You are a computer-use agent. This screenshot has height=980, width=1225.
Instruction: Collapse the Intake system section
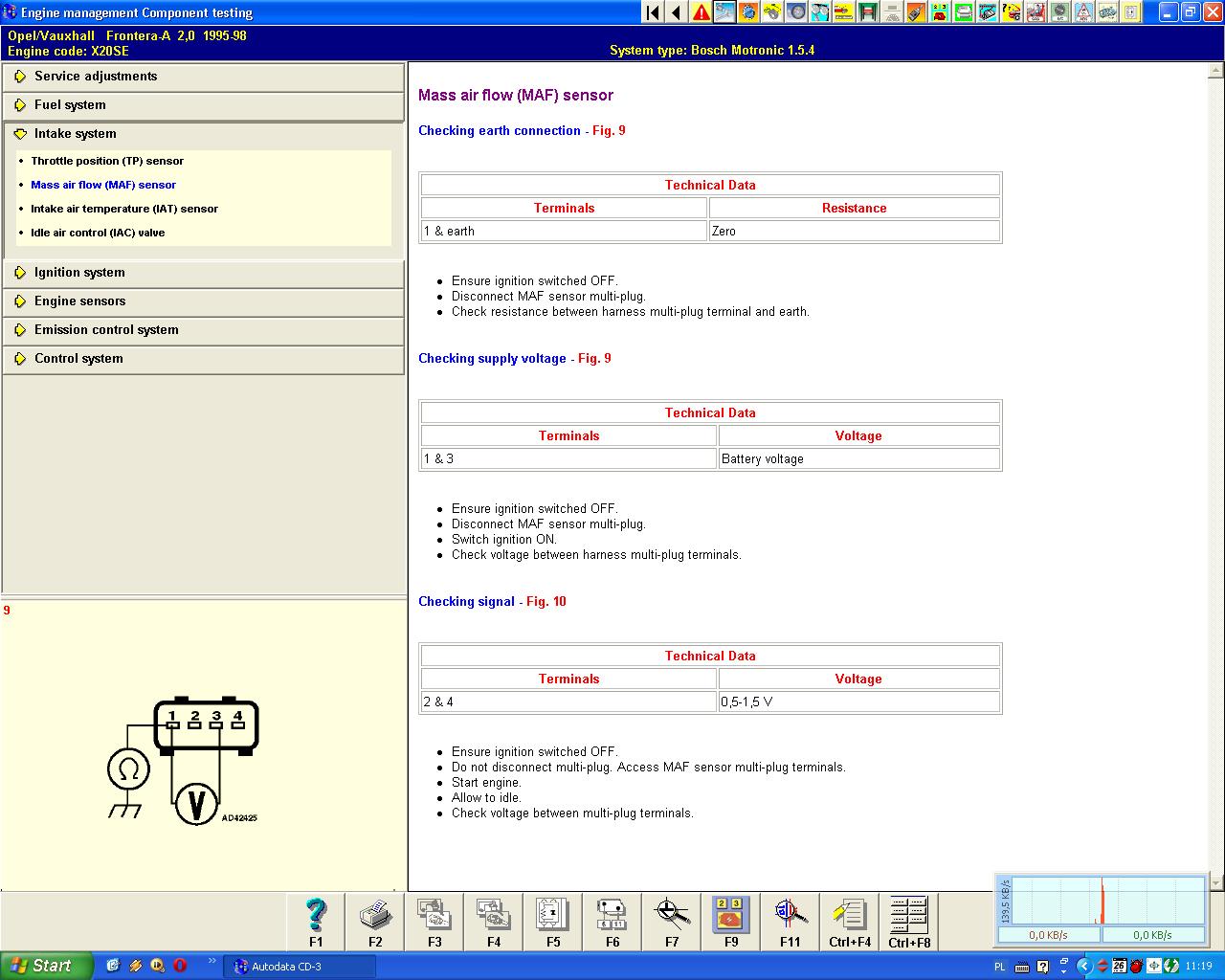(75, 134)
